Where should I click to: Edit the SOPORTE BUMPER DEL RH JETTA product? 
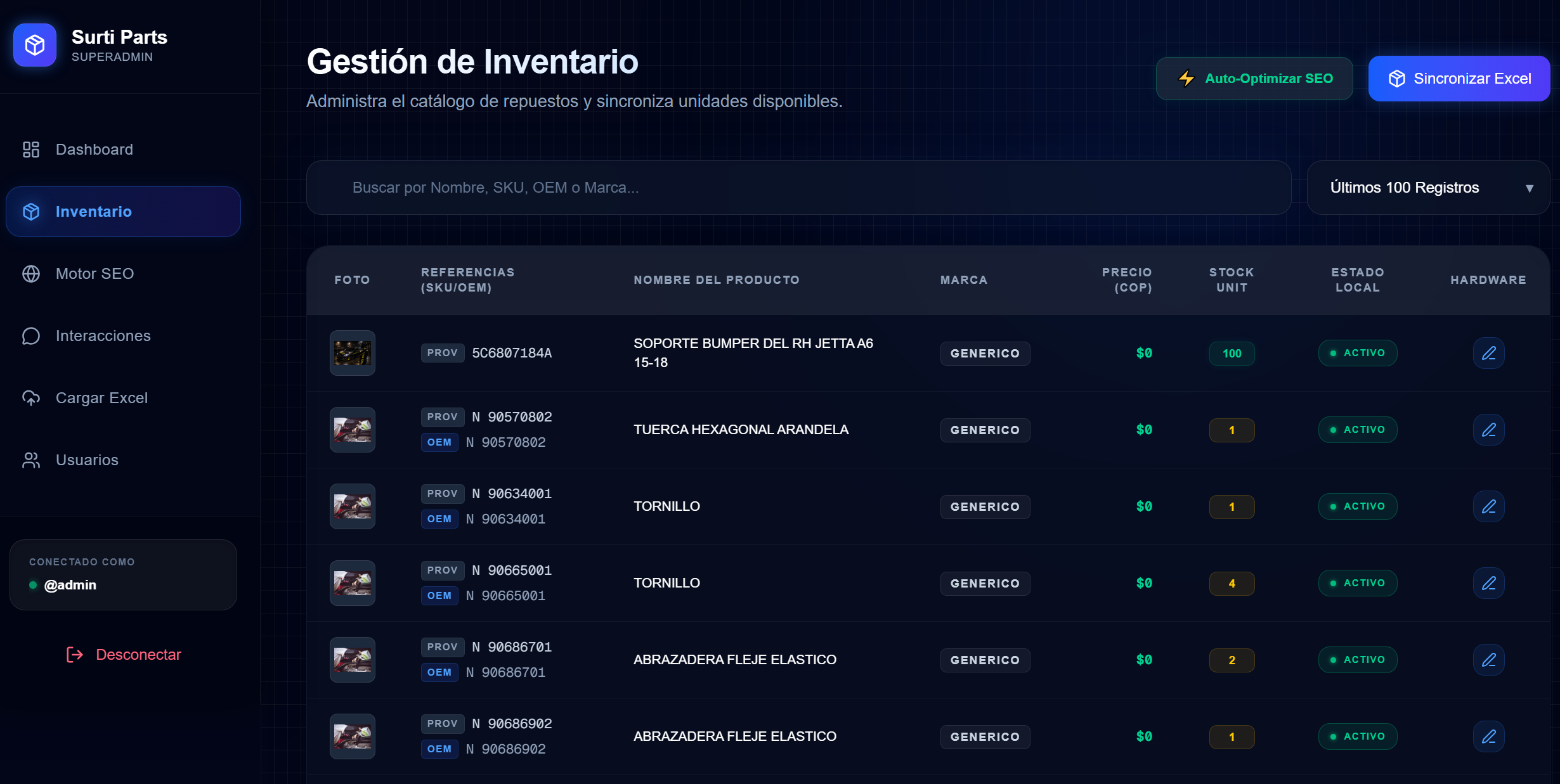[1488, 353]
